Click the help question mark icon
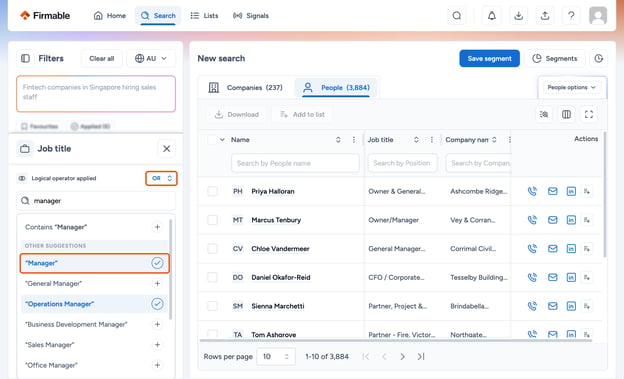Screen dimensions: 624x379 (x=571, y=16)
